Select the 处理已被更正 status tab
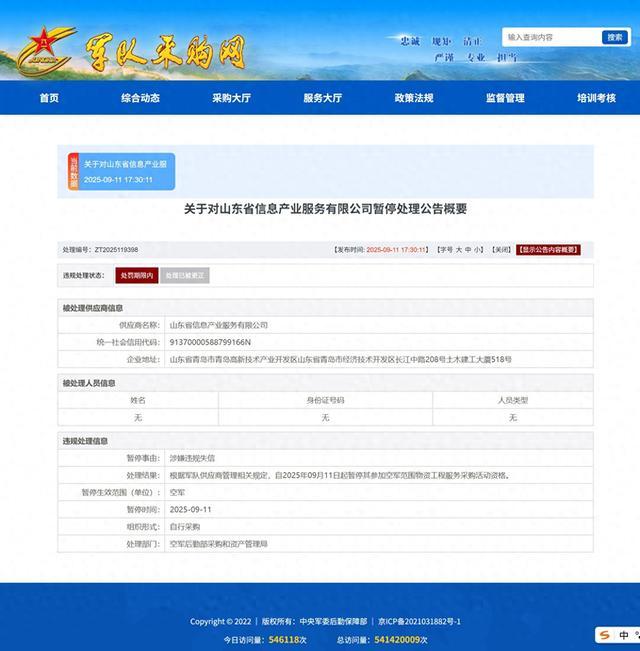Screen dimensions: 640x651 point(183,275)
